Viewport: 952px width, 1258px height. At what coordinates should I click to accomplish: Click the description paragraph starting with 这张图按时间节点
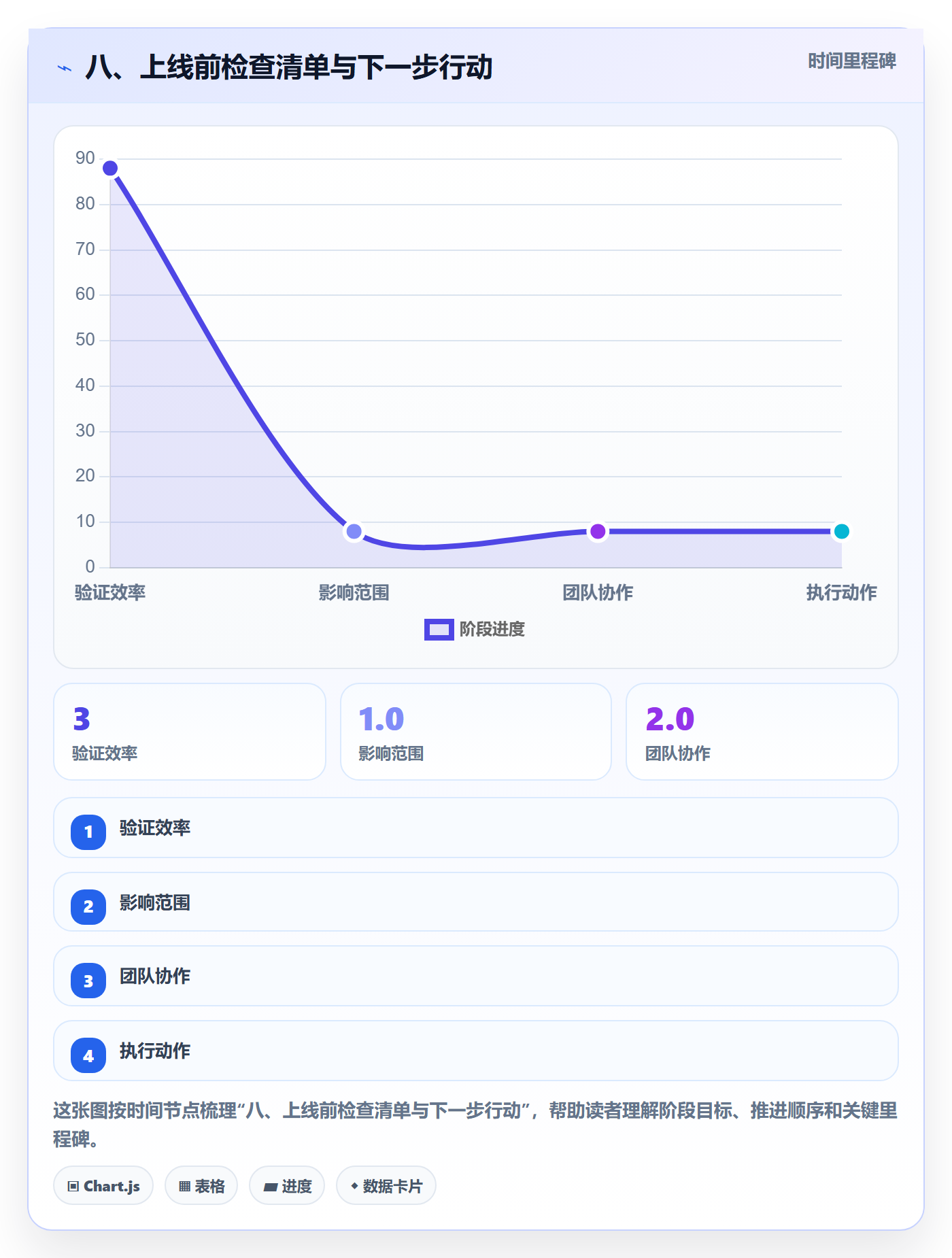click(x=475, y=1124)
